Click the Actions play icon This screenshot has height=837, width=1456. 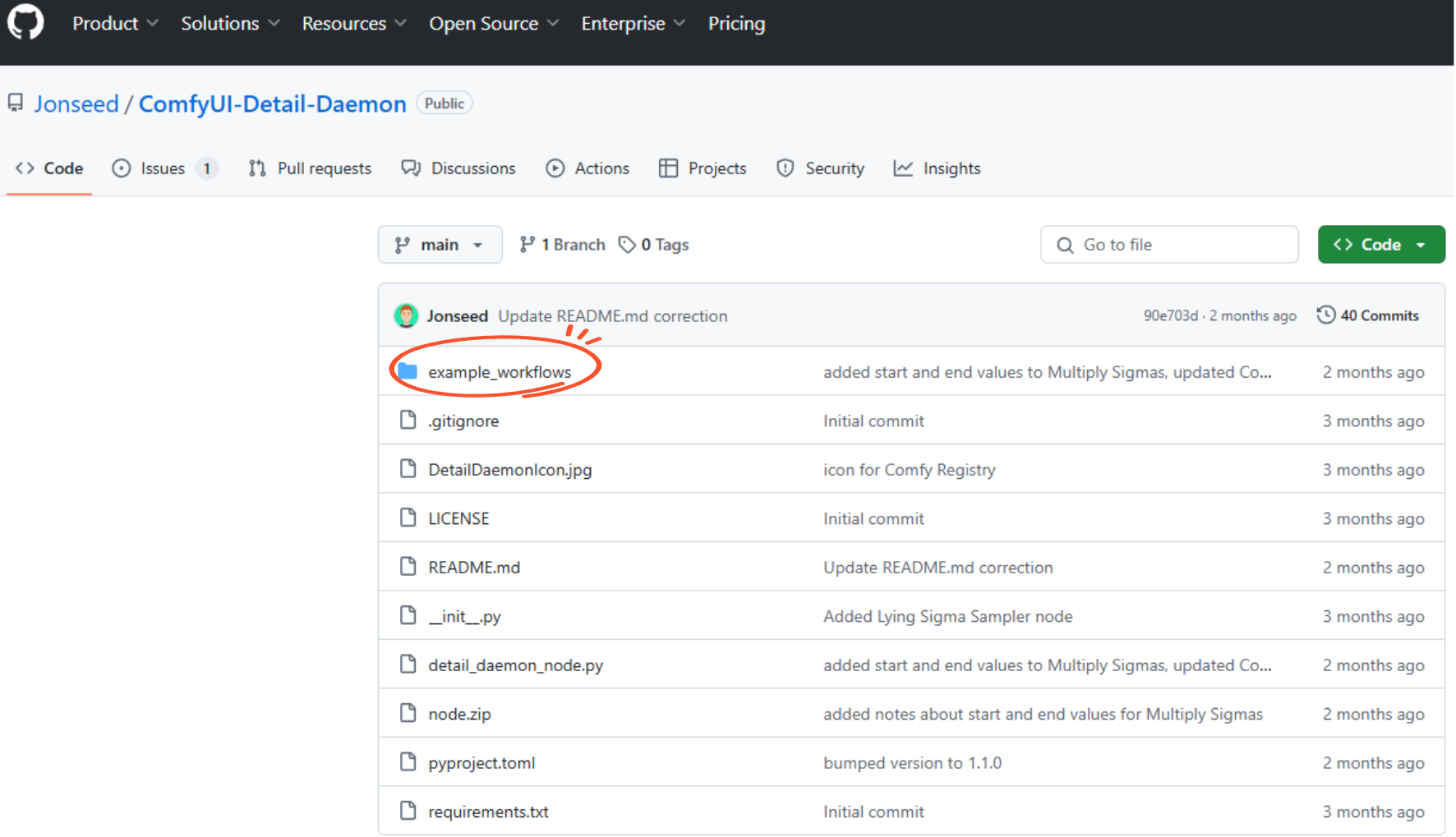[555, 168]
